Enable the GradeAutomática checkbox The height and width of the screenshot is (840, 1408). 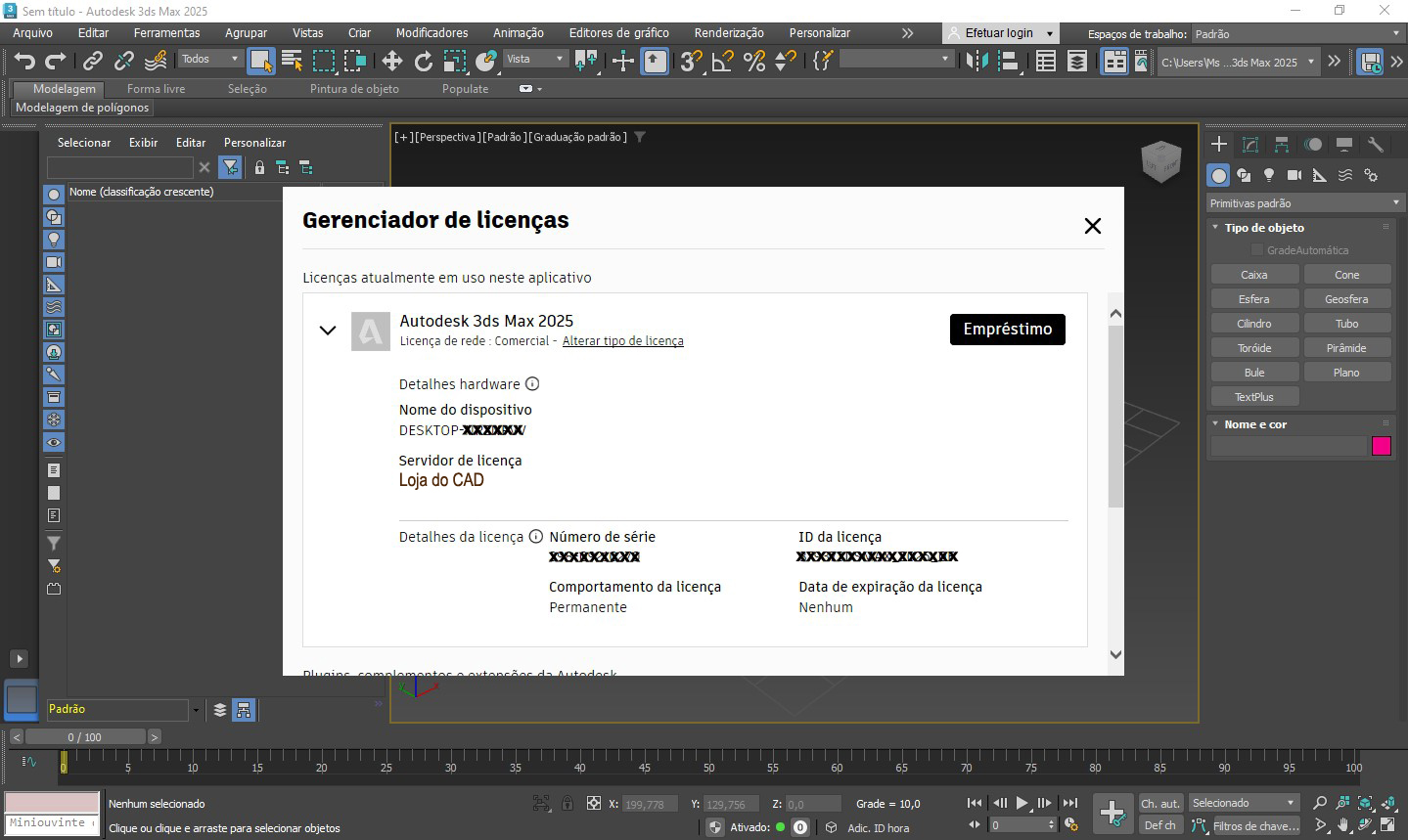[x=1257, y=250]
